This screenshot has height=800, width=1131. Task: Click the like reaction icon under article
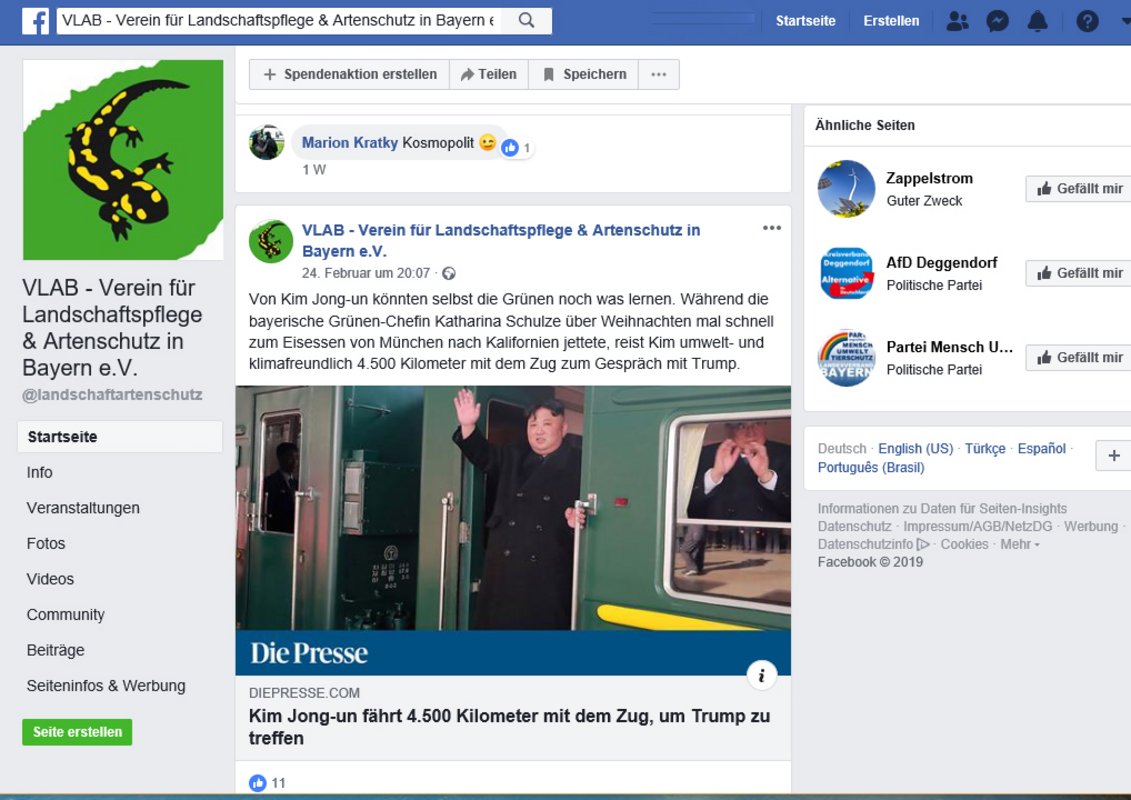click(x=258, y=783)
